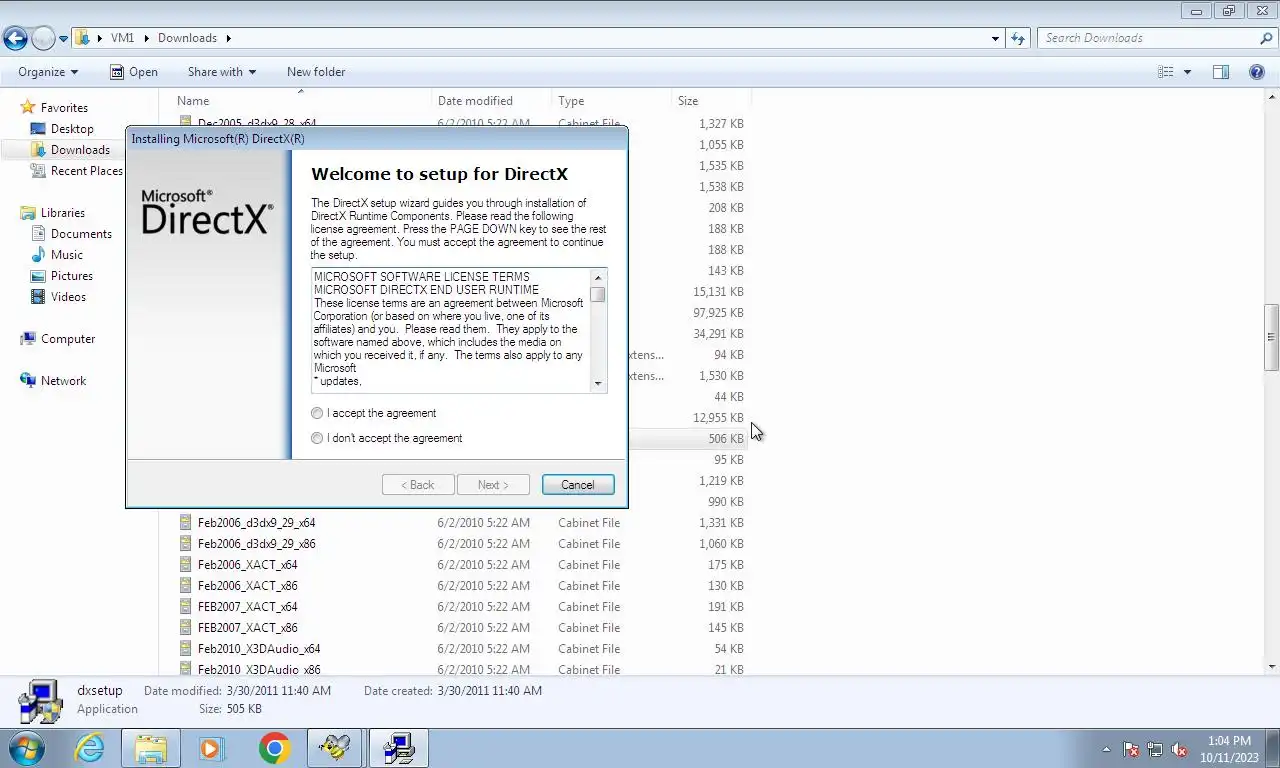Open Documents library
The image size is (1280, 768).
81,234
